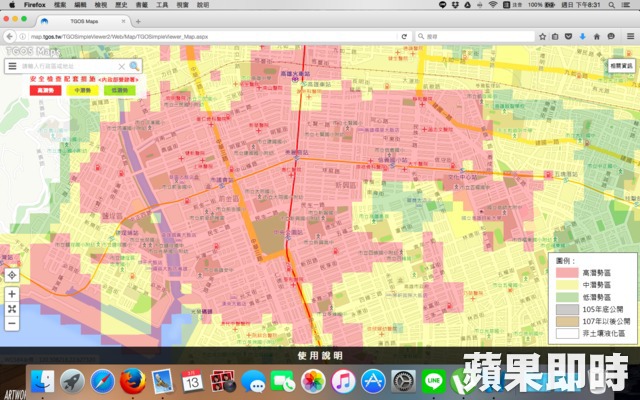Screen dimensions: 640x400
Task: Select the TGOS Maps tab
Action: click(84, 21)
